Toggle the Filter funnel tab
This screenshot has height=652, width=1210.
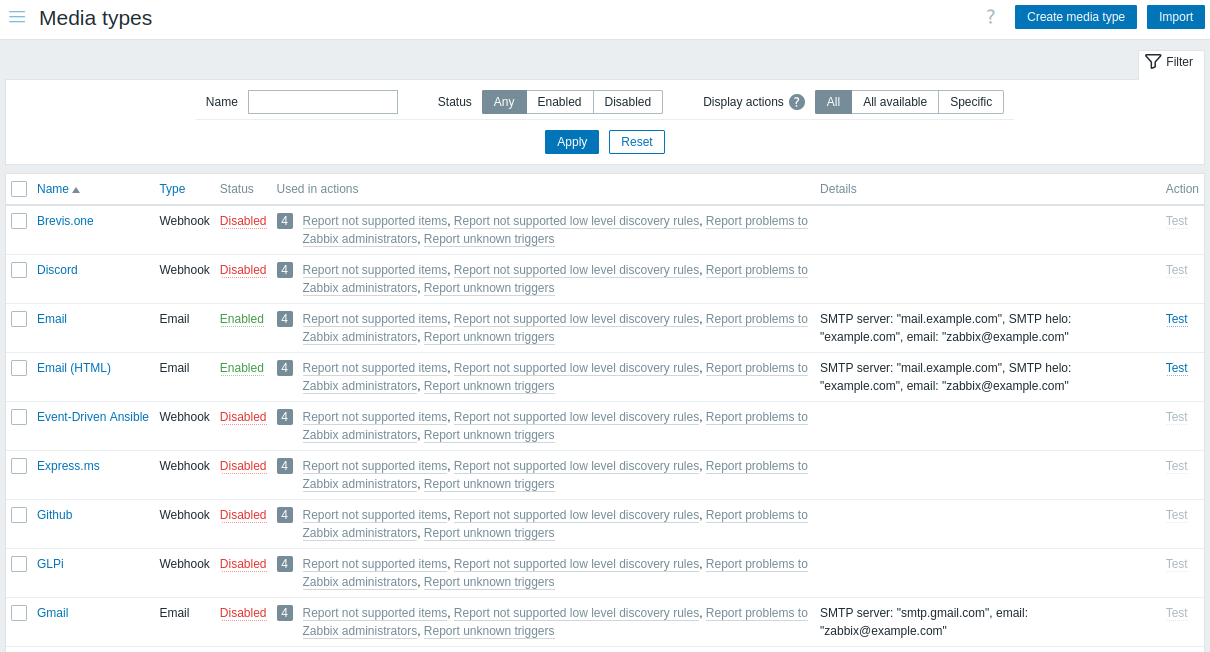click(x=1170, y=62)
